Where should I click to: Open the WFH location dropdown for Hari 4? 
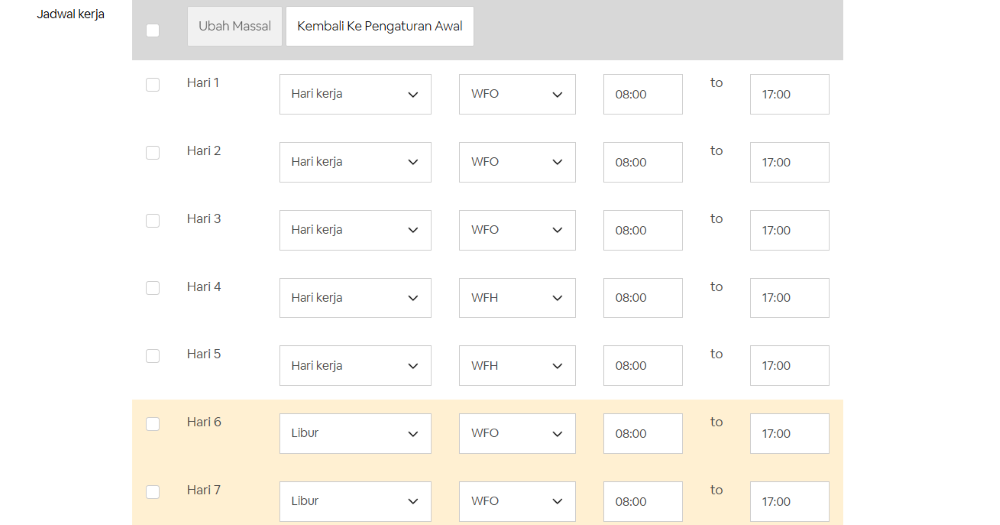(x=517, y=298)
